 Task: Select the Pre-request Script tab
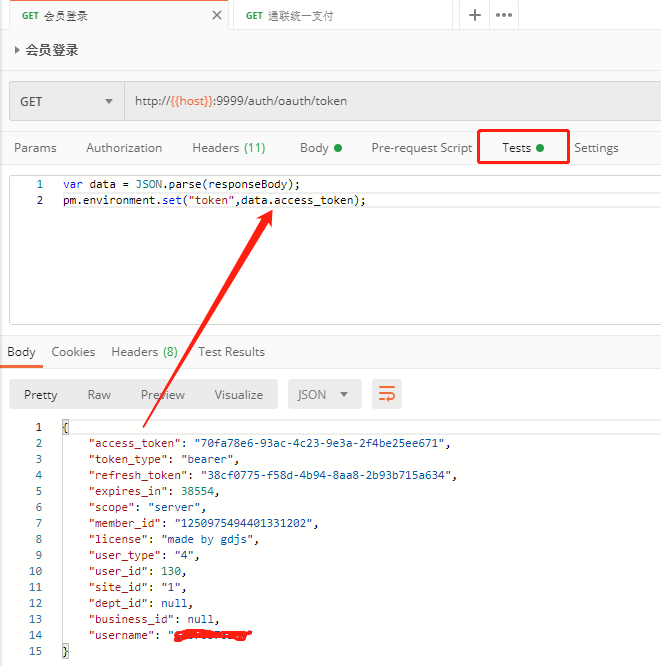[x=421, y=148]
